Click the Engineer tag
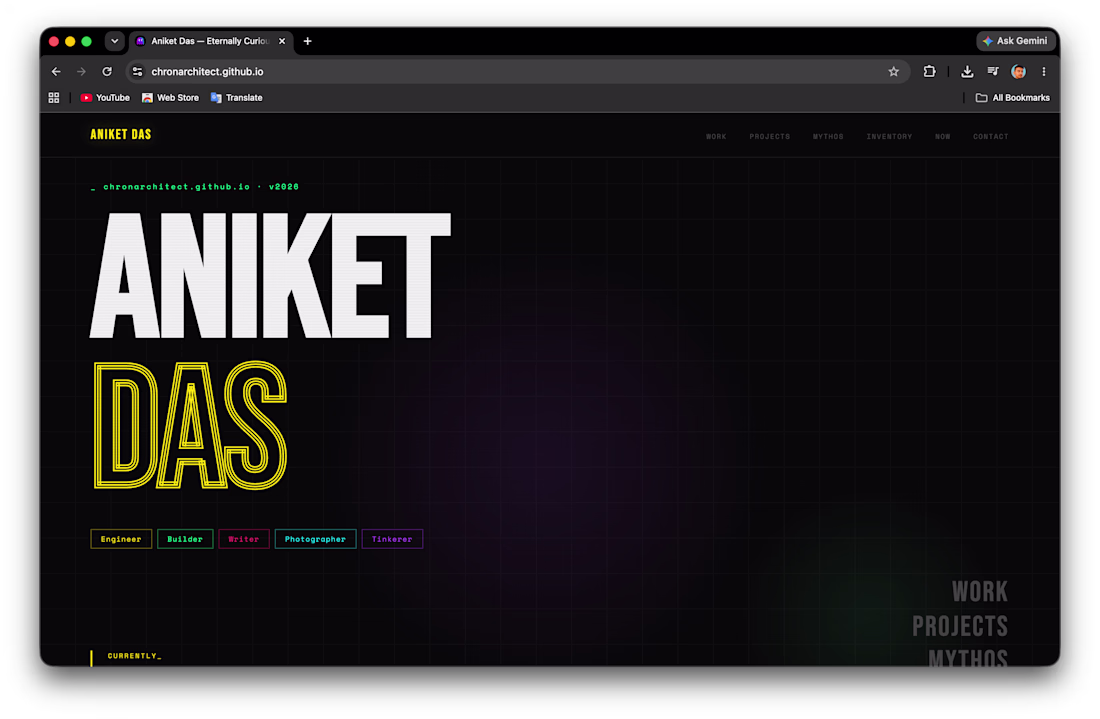This screenshot has height=719, width=1100. point(121,539)
